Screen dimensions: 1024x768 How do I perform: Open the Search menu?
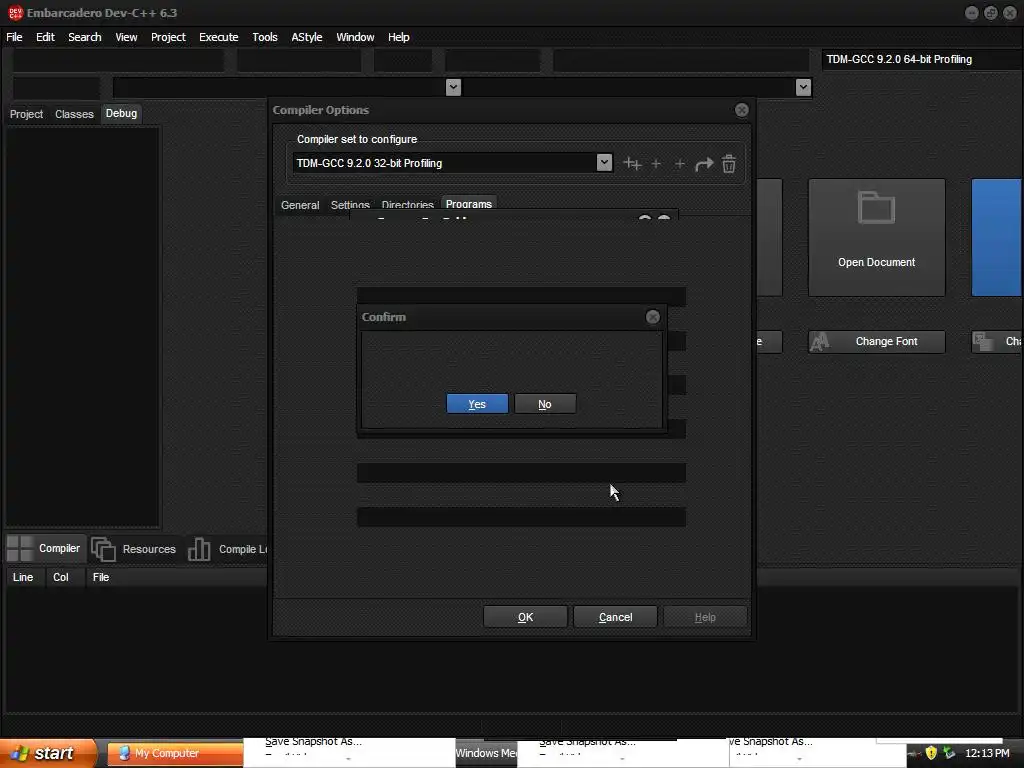pyautogui.click(x=85, y=37)
